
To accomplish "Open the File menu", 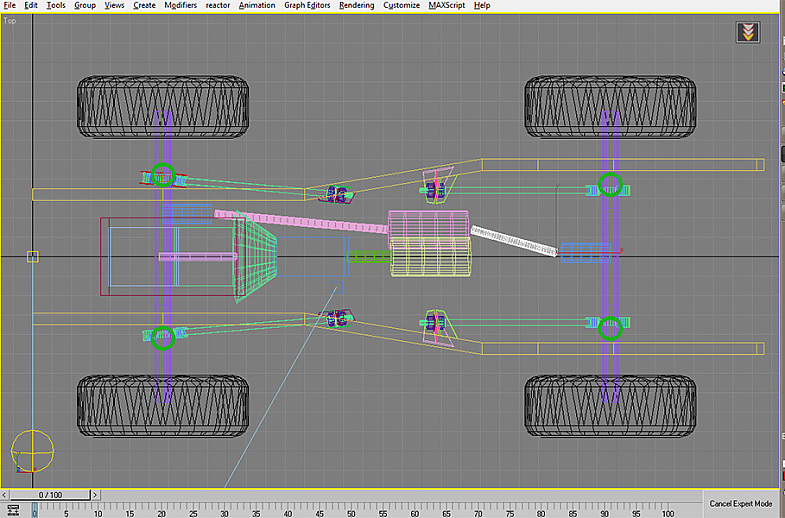I will coord(10,5).
